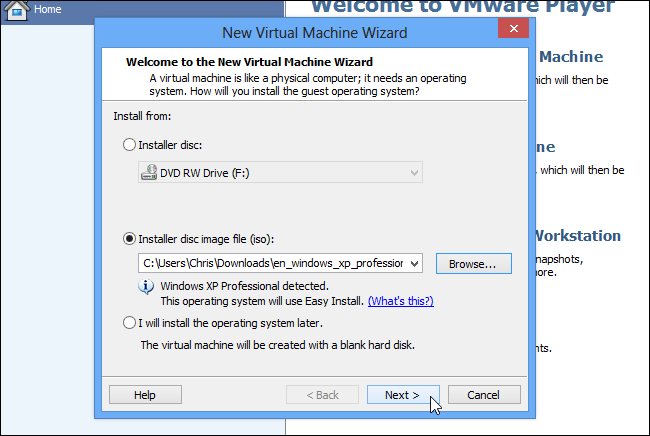Select the Installer disc image file (iso) option
Screen dimensions: 650x436
pos(129,239)
